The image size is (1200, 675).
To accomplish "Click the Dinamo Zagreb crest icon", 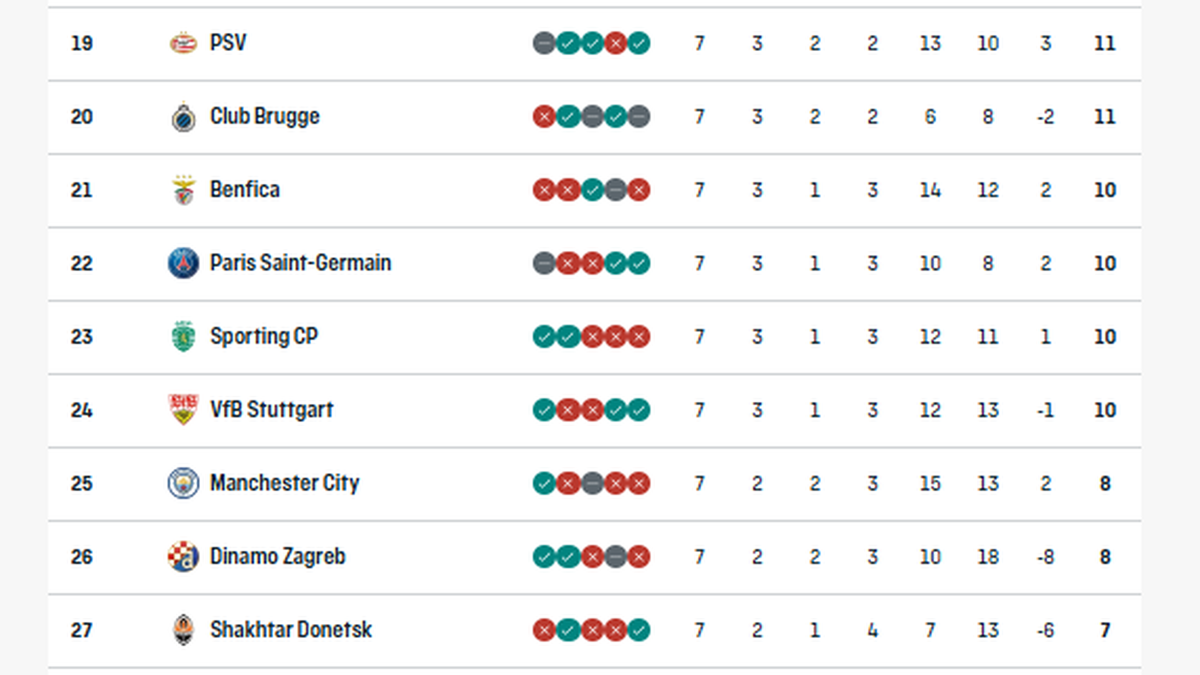I will [x=184, y=557].
